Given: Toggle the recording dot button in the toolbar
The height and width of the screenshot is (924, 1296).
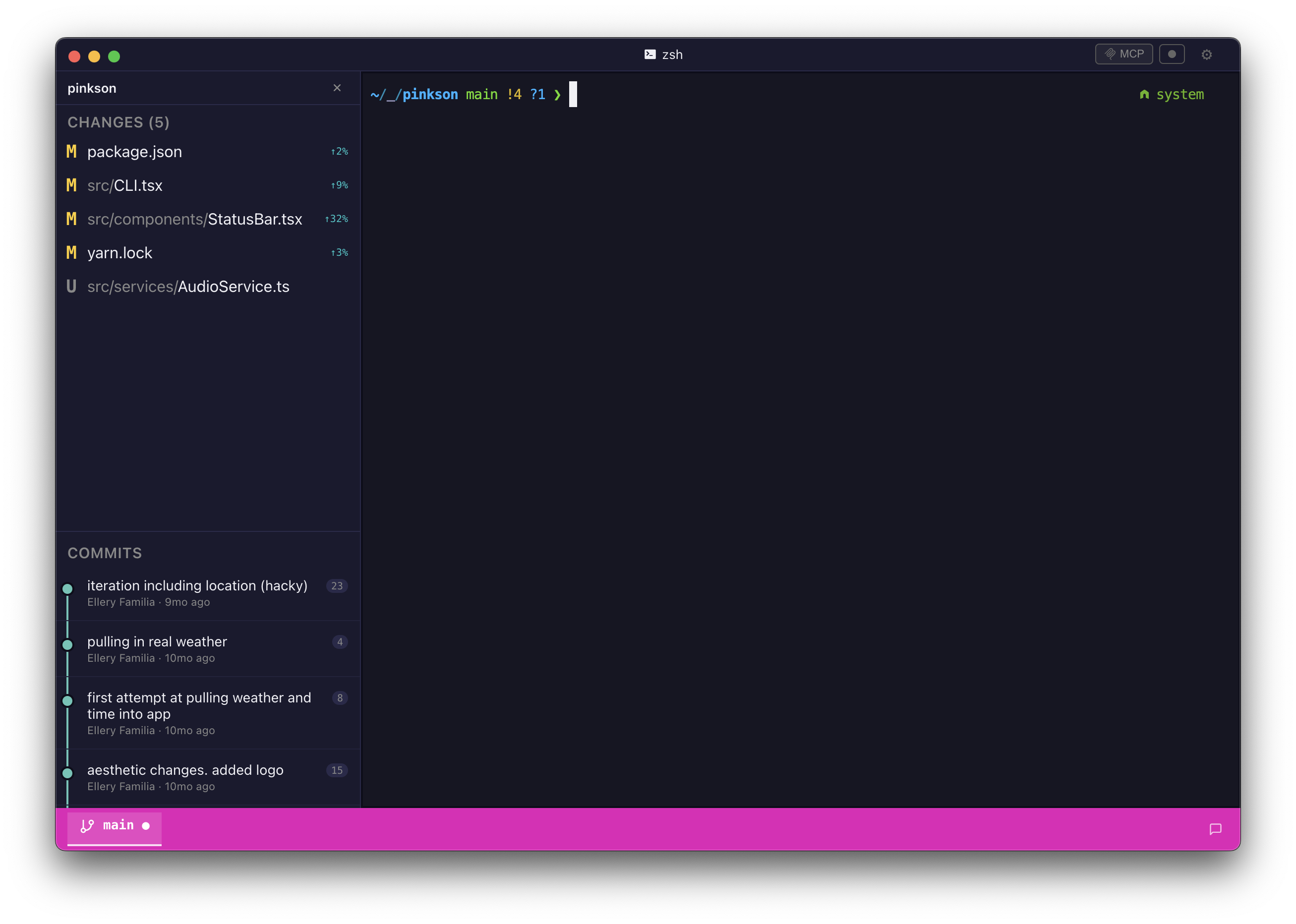Looking at the screenshot, I should click(1172, 54).
